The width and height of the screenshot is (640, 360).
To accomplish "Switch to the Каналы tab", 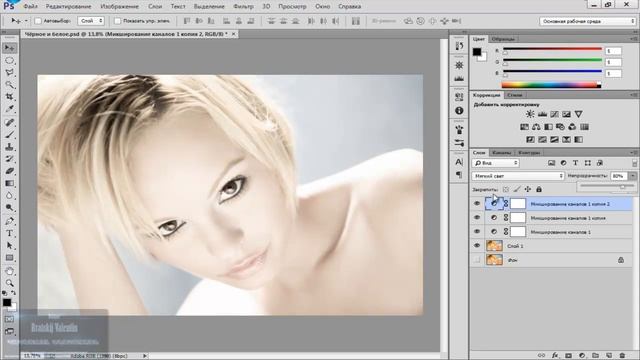I will click(501, 153).
